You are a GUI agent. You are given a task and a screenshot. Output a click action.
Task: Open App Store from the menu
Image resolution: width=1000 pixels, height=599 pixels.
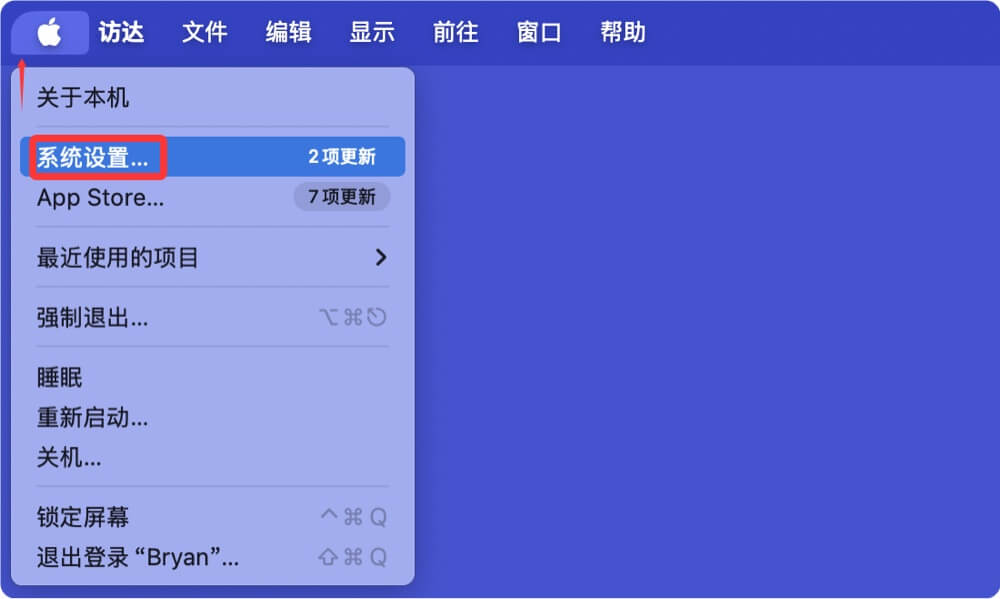pos(102,197)
